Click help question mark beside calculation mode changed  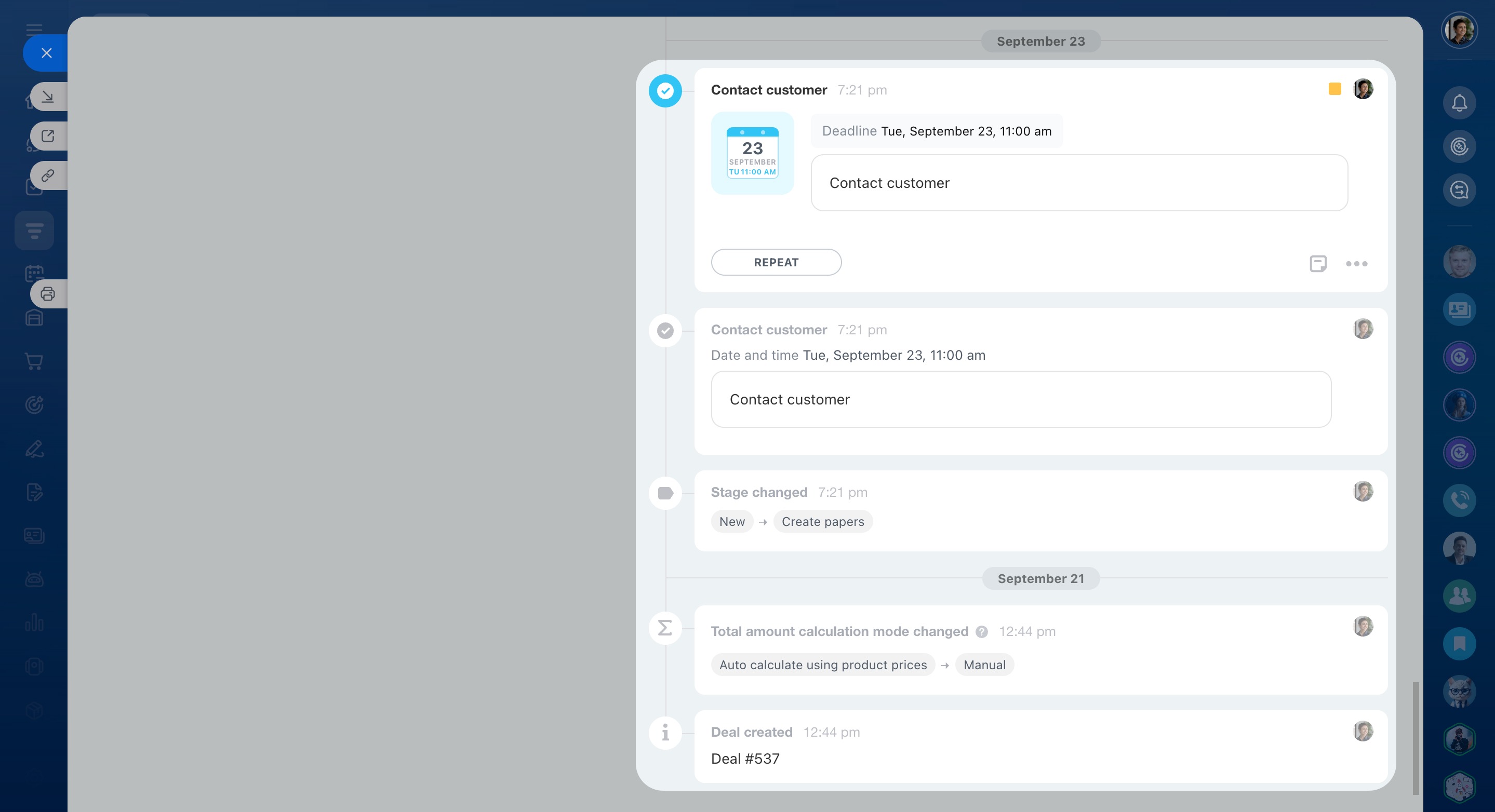click(981, 632)
